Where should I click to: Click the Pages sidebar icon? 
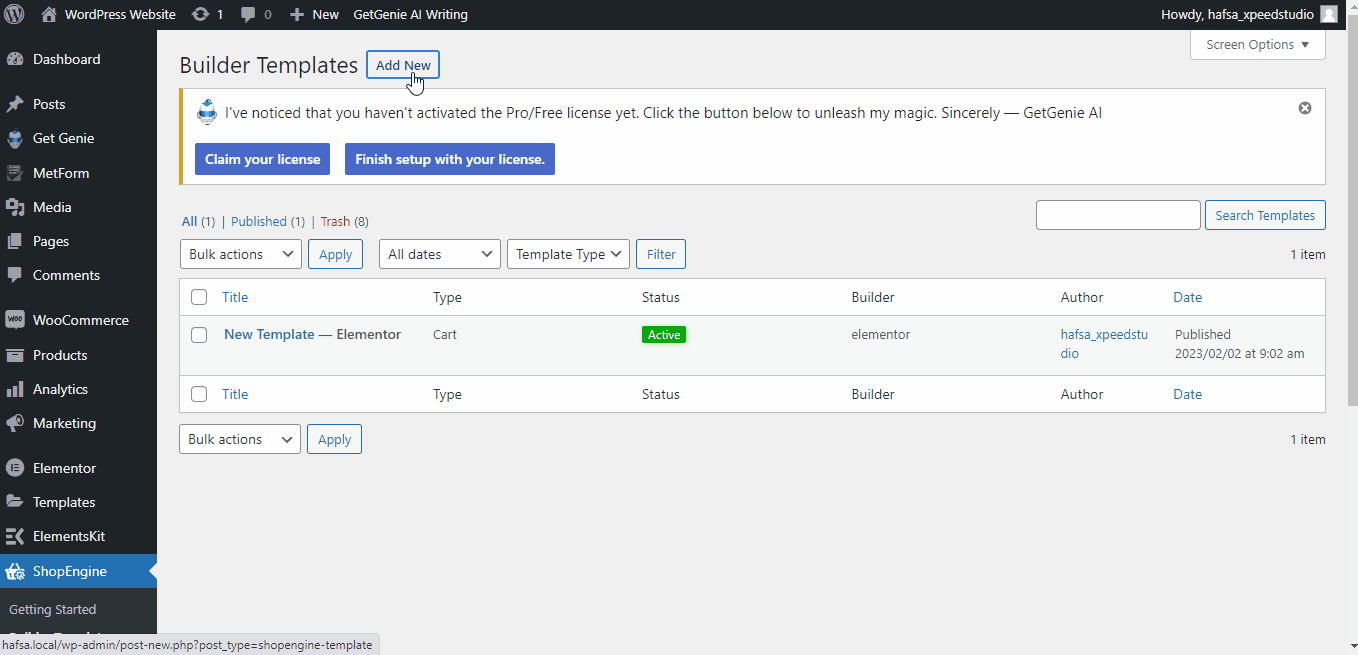tap(15, 241)
